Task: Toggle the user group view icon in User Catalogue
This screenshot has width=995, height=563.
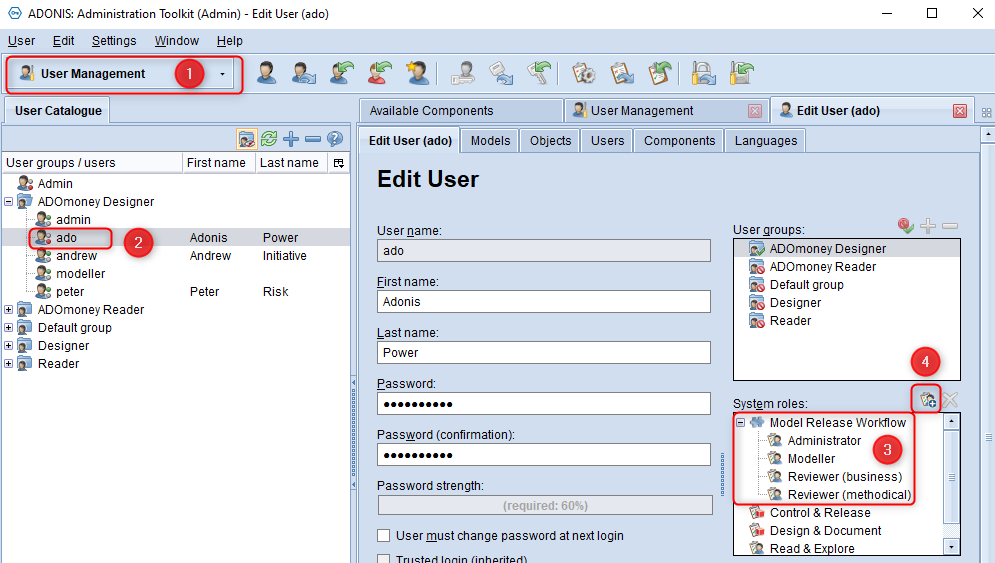Action: 246,138
